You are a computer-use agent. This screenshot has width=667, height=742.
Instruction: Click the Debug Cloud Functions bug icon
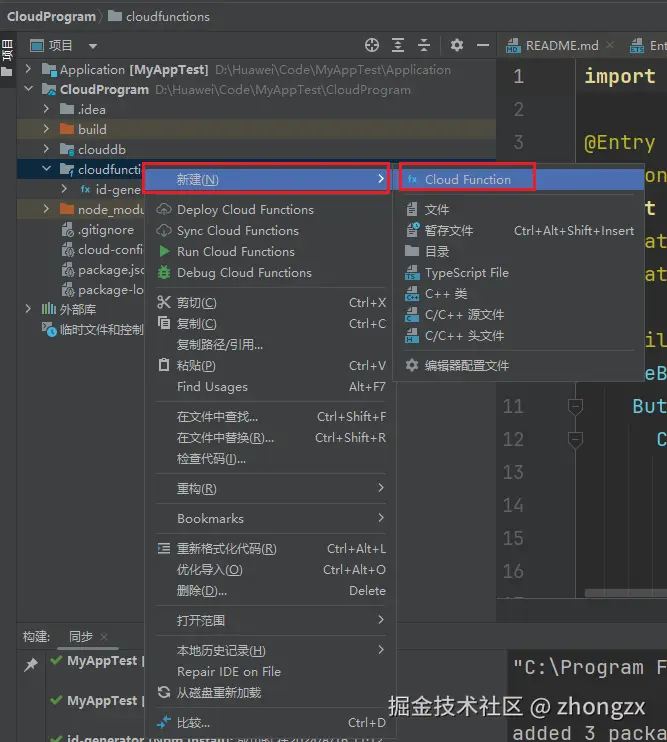[164, 273]
